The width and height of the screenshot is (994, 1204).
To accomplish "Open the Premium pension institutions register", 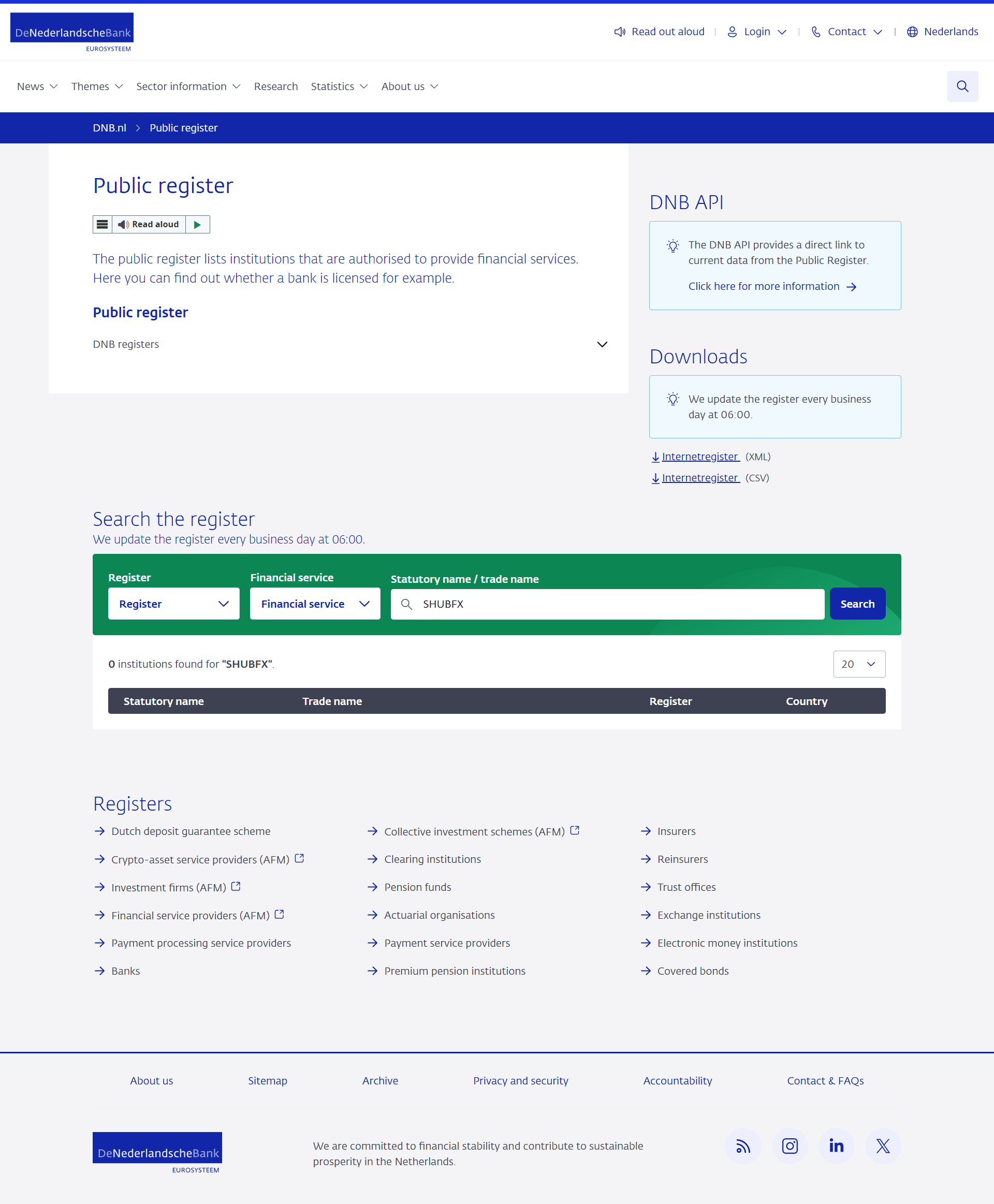I will pyautogui.click(x=455, y=971).
